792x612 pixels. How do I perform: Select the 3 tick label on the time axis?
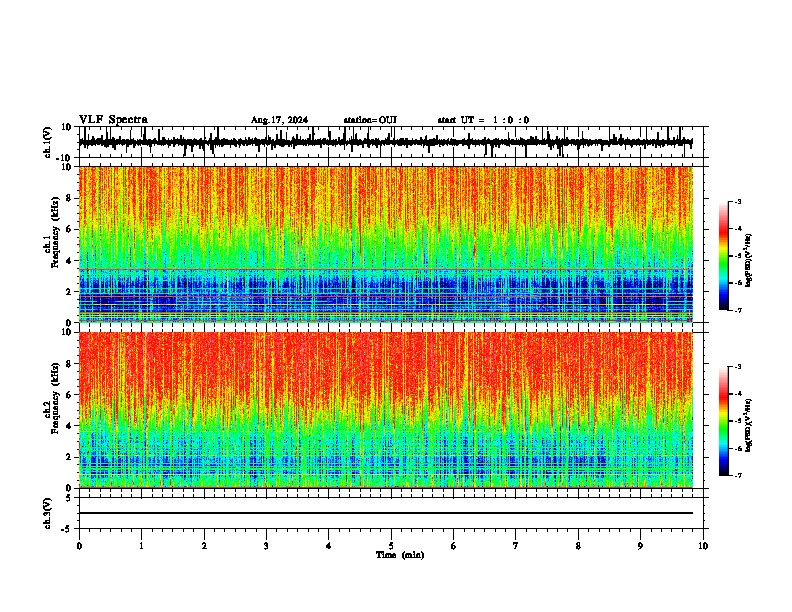pyautogui.click(x=266, y=546)
